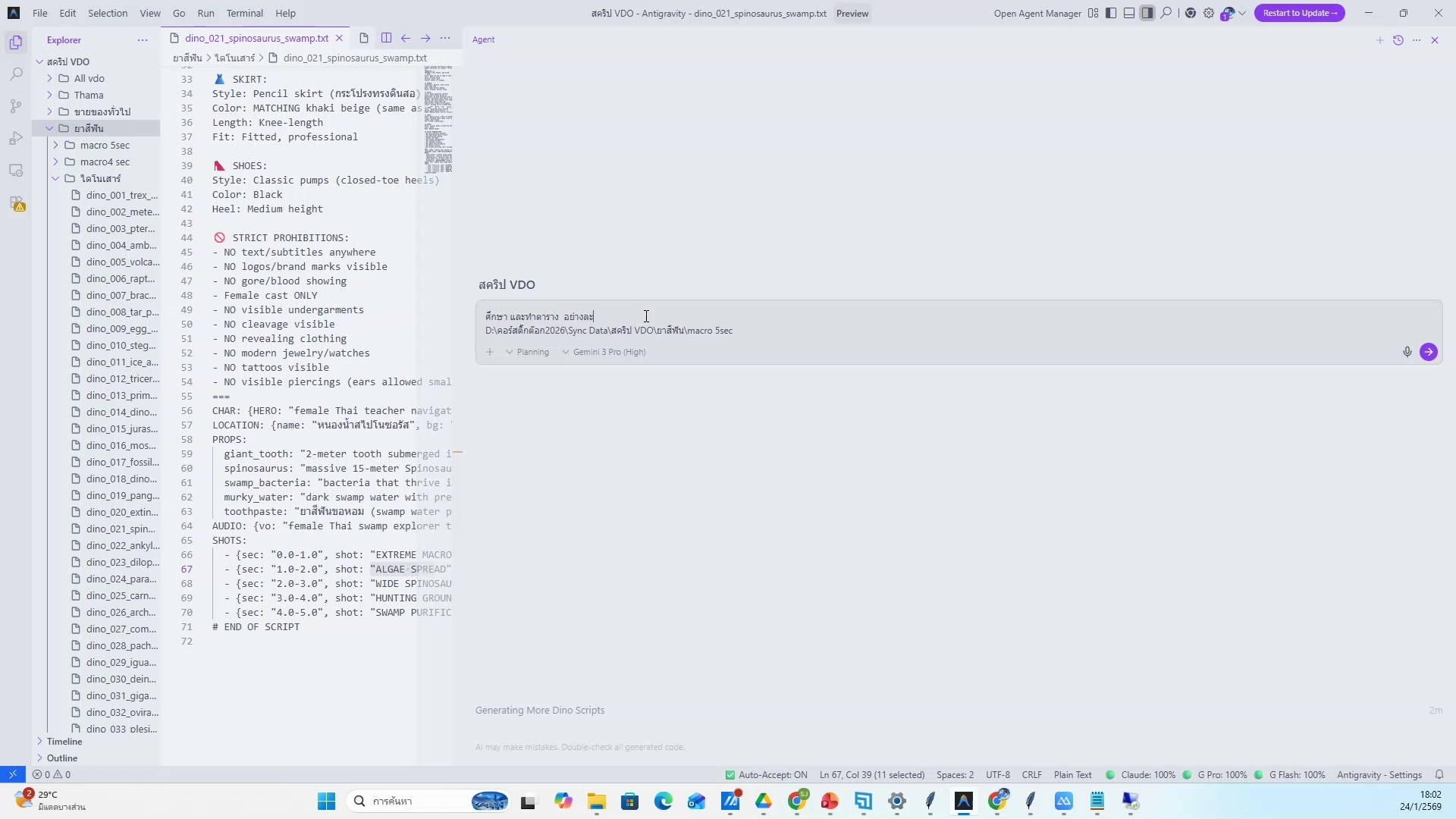
Task: Send the agent prompt with arrow button
Action: coord(1428,352)
